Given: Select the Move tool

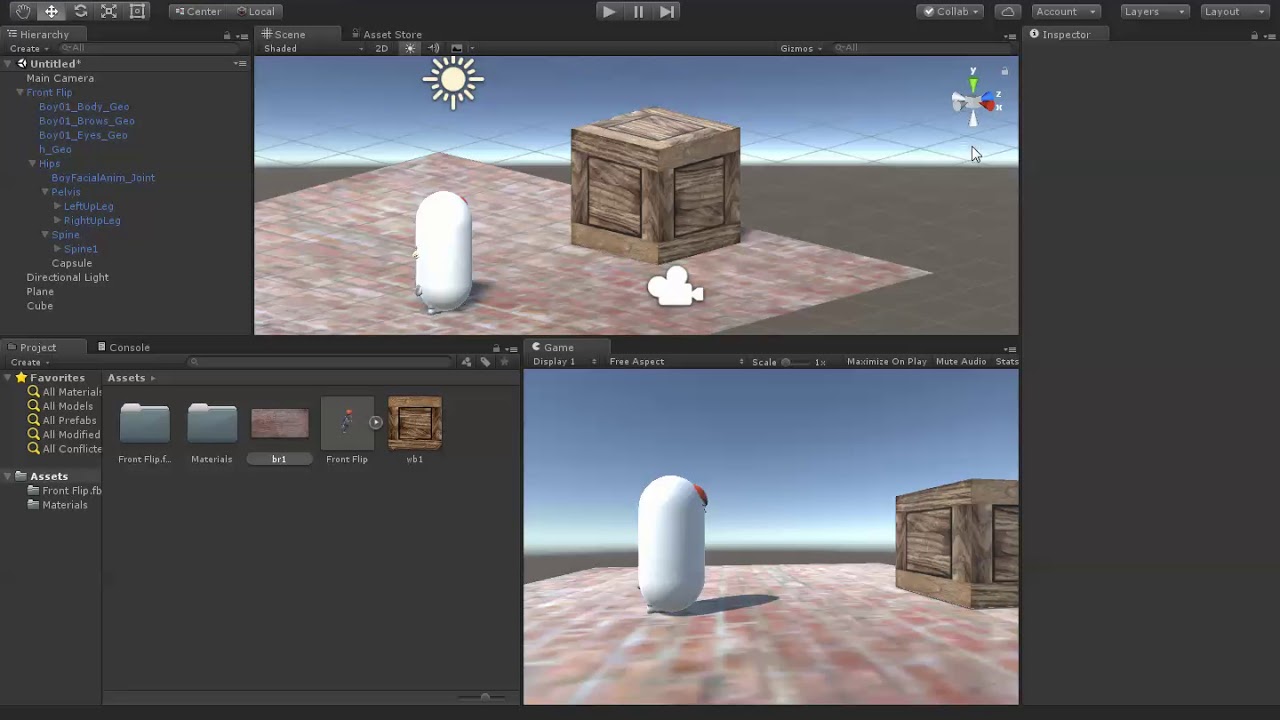Looking at the screenshot, I should pos(51,11).
